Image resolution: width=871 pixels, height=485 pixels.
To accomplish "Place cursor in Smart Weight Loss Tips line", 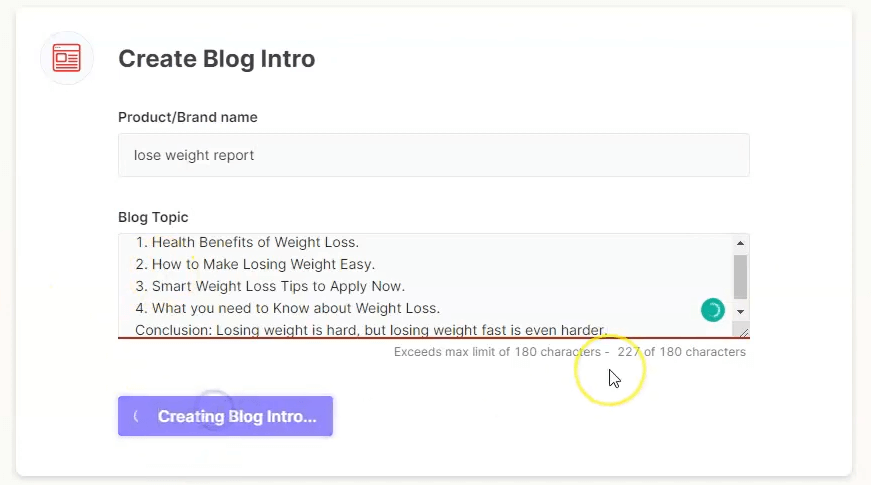I will [270, 286].
